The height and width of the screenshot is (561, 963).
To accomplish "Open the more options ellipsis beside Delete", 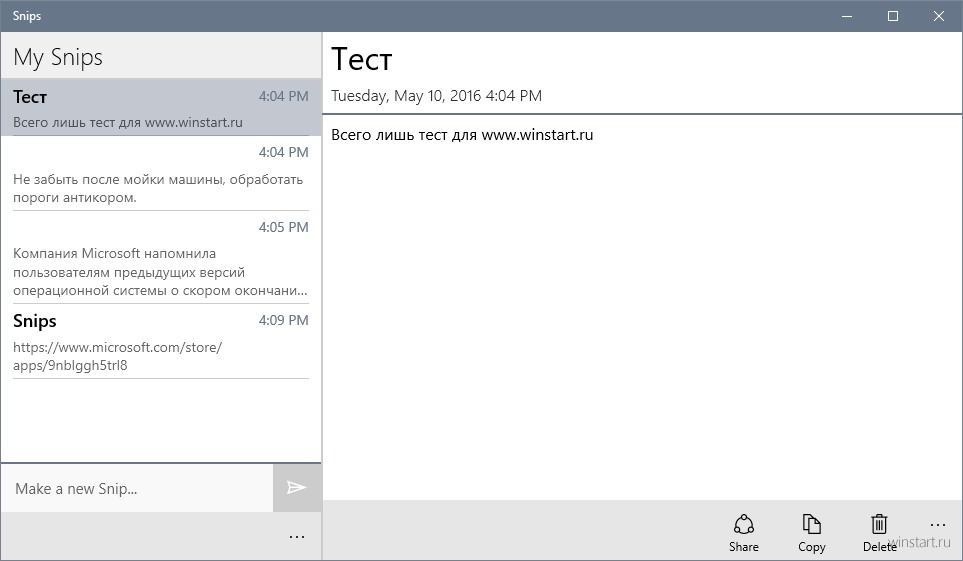I will pos(938,525).
